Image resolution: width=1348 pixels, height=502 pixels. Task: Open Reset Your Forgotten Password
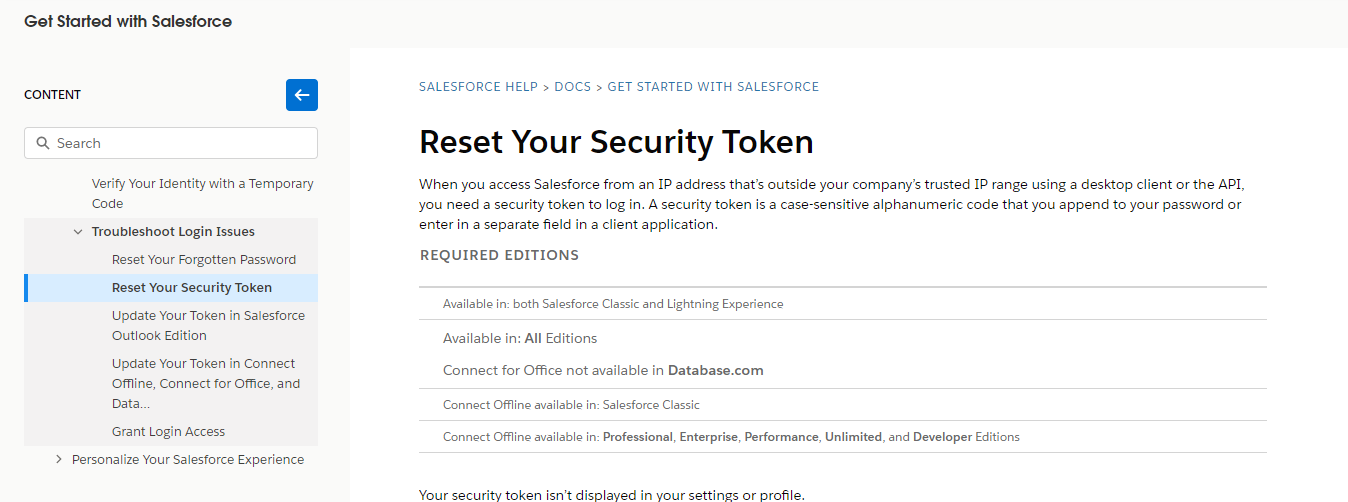[204, 260]
